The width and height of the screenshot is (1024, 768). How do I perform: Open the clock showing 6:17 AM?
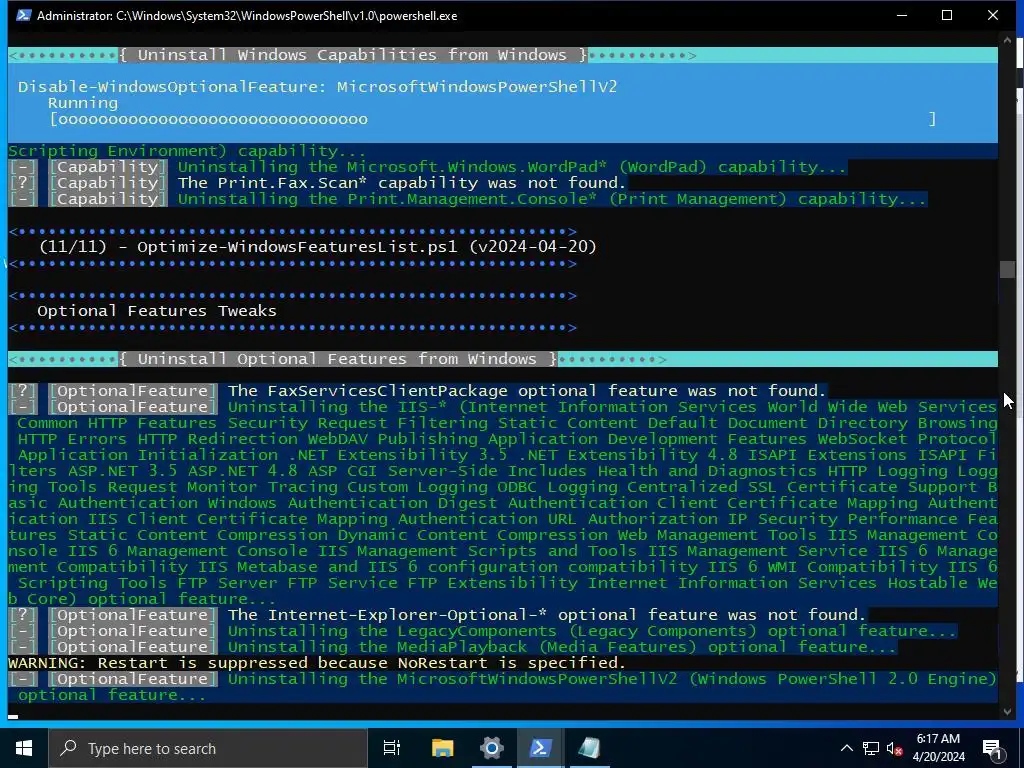tap(938, 748)
